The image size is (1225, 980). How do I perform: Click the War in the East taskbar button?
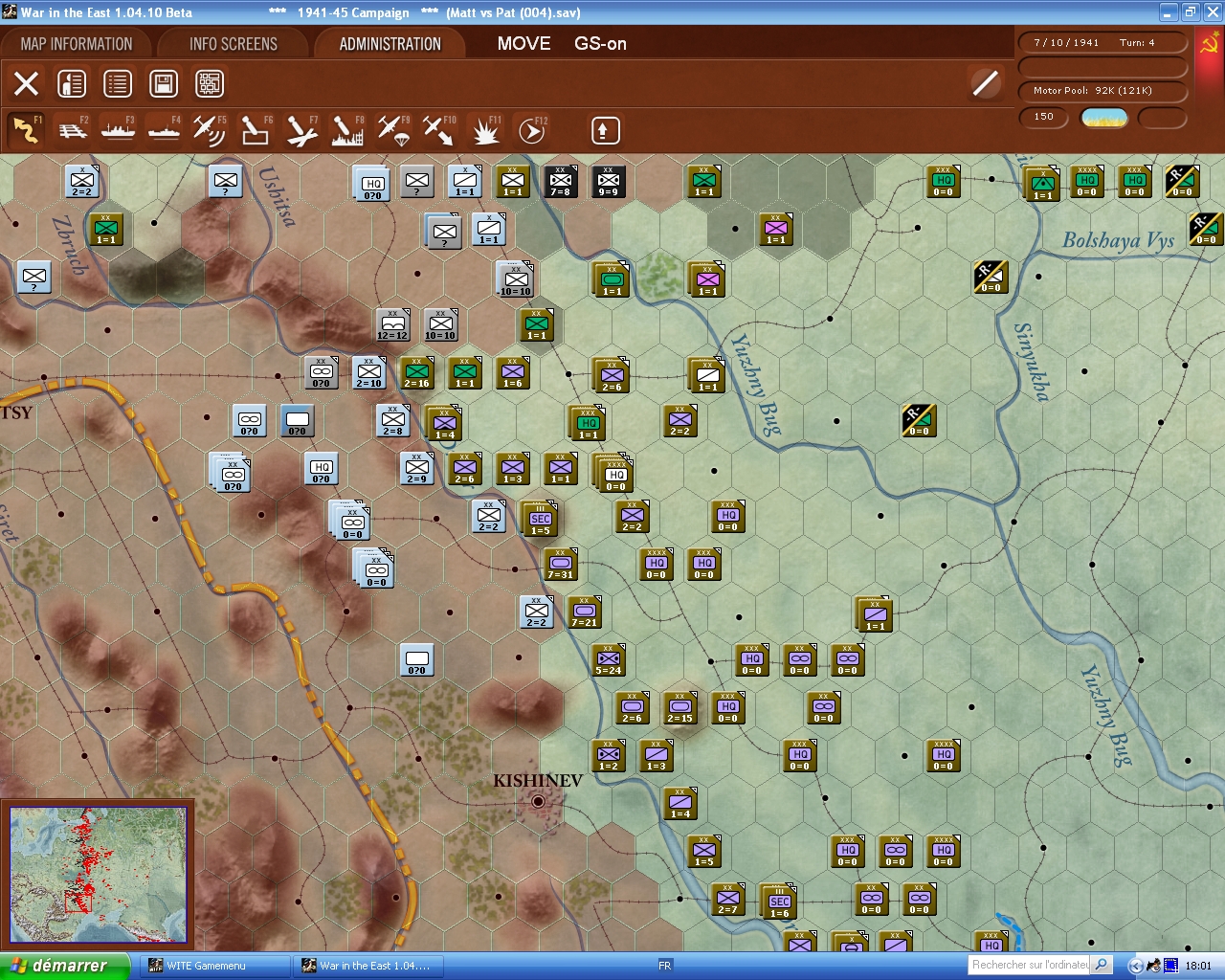(368, 966)
